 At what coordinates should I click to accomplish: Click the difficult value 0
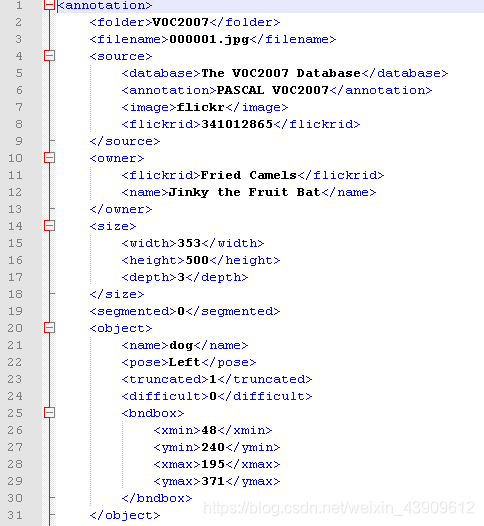tap(213, 397)
